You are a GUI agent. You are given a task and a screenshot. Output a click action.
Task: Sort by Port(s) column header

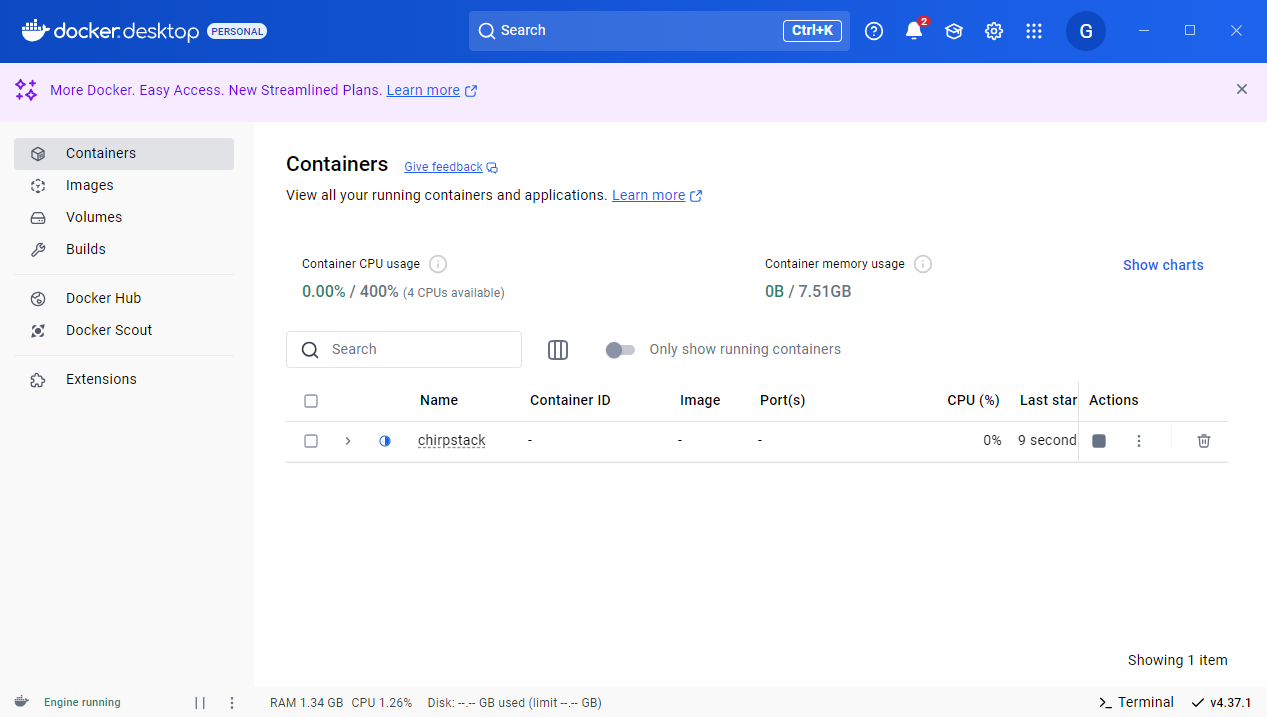(782, 401)
